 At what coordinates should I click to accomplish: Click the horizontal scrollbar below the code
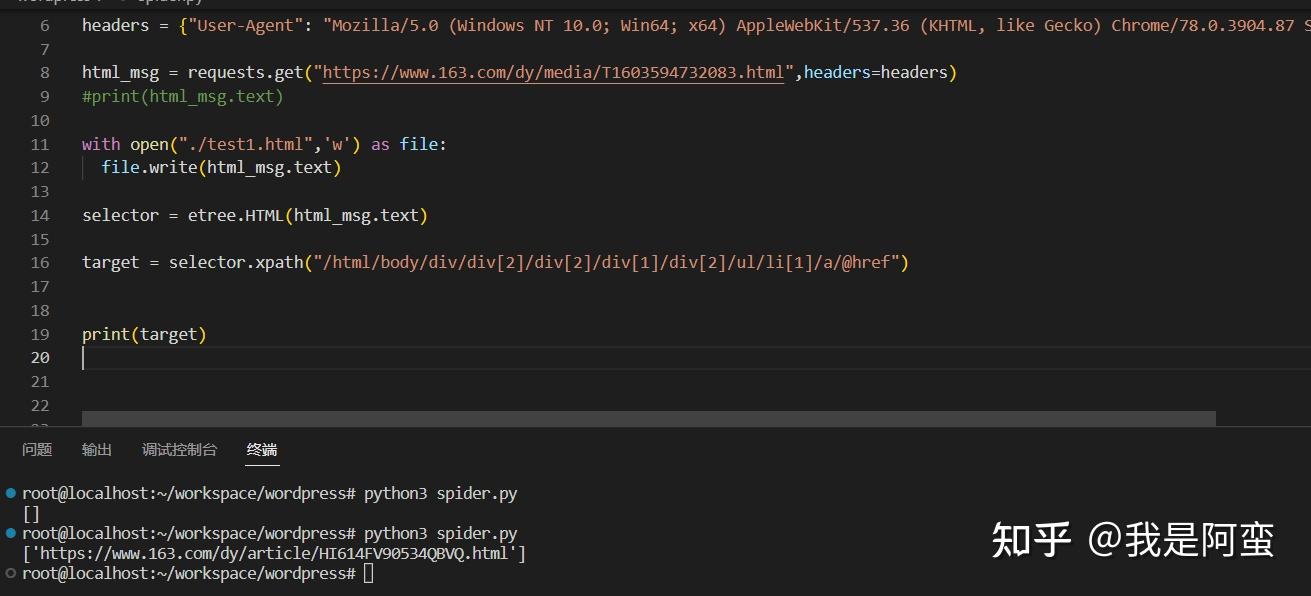tap(650, 416)
